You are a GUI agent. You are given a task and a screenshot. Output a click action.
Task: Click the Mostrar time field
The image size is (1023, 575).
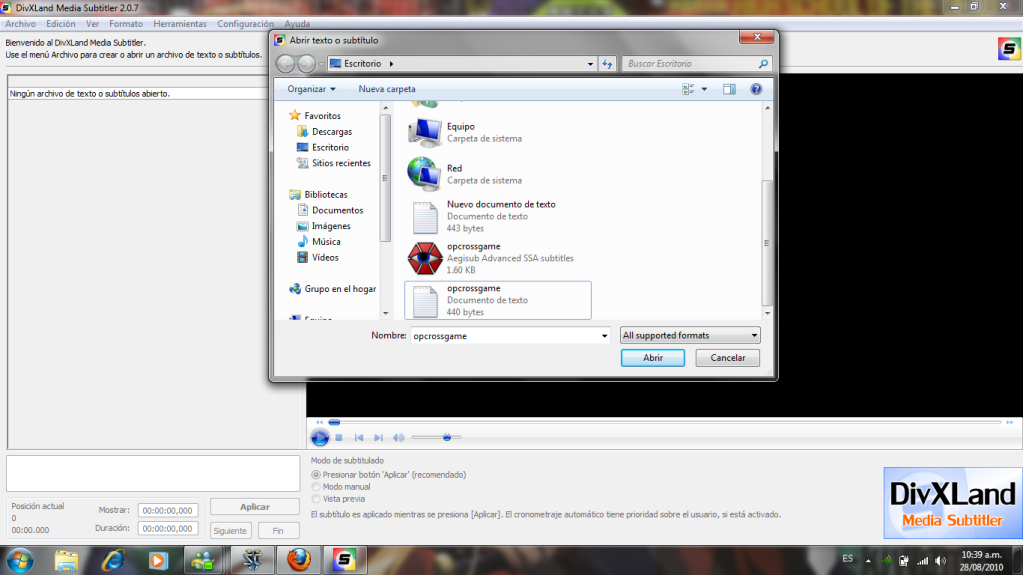168,510
